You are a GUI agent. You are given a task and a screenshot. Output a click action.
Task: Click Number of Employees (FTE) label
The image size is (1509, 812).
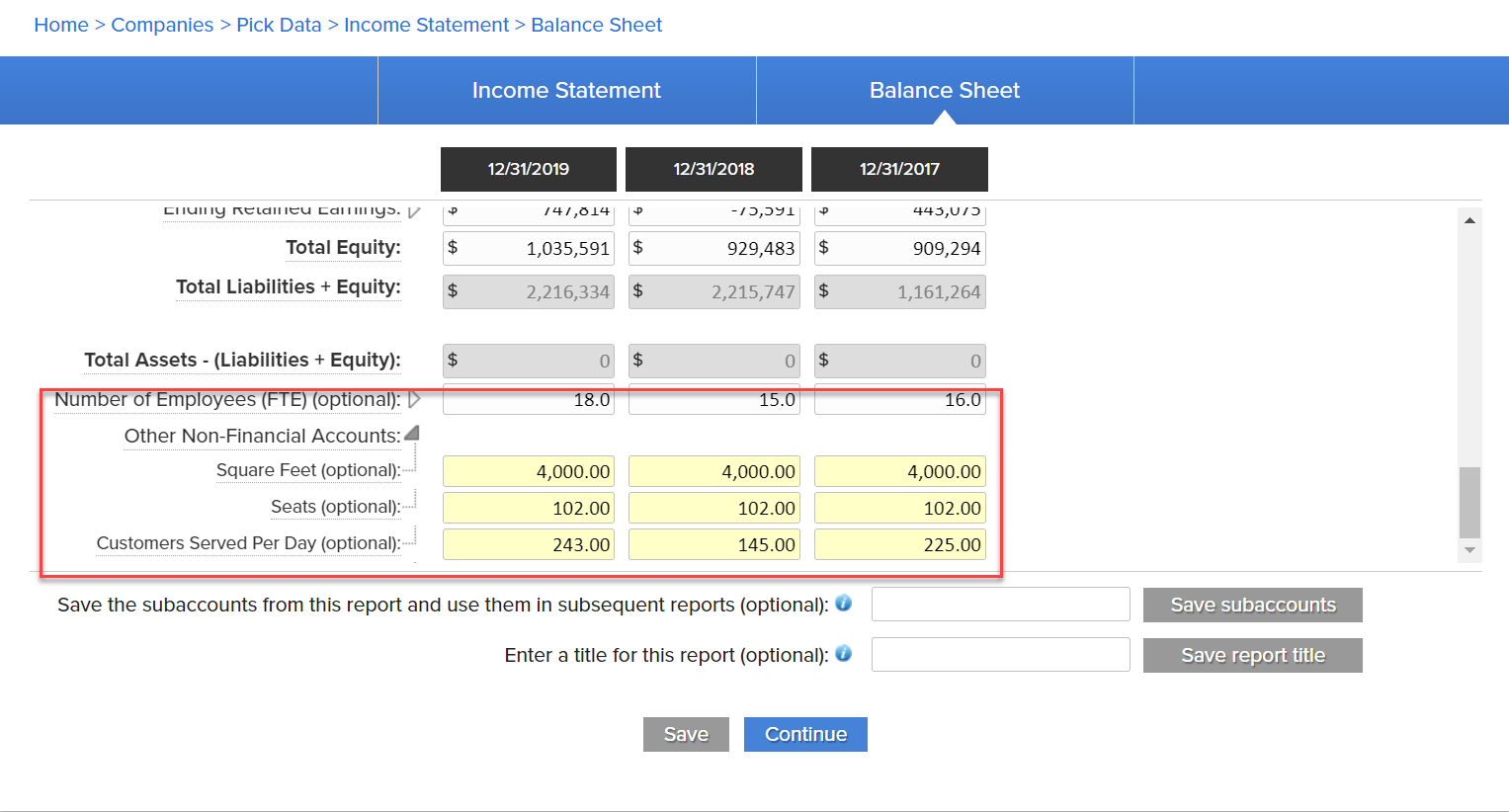coord(227,399)
